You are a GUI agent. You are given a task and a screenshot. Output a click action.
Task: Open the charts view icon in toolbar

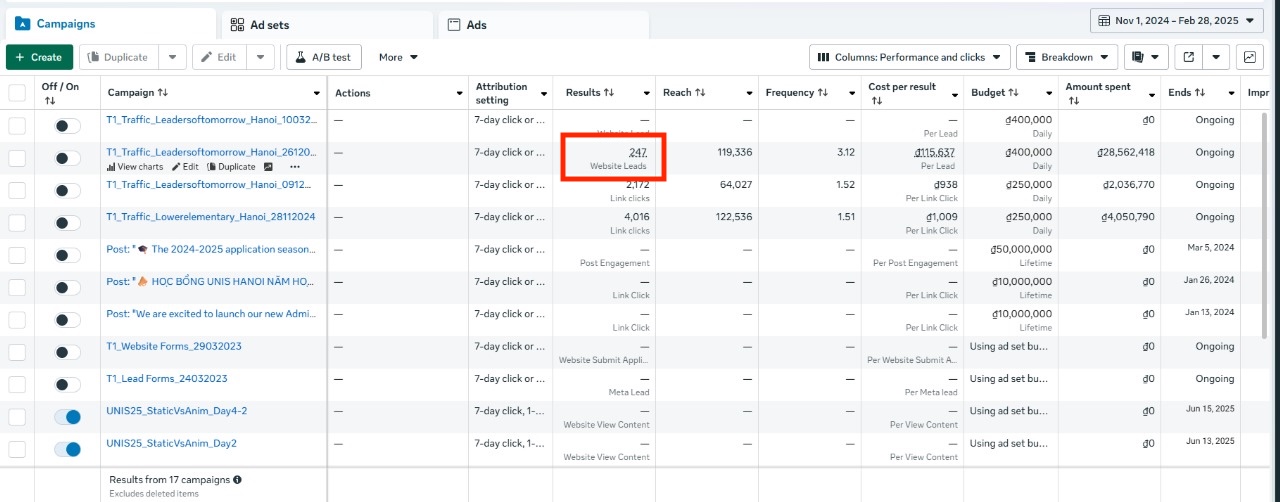tap(1249, 57)
